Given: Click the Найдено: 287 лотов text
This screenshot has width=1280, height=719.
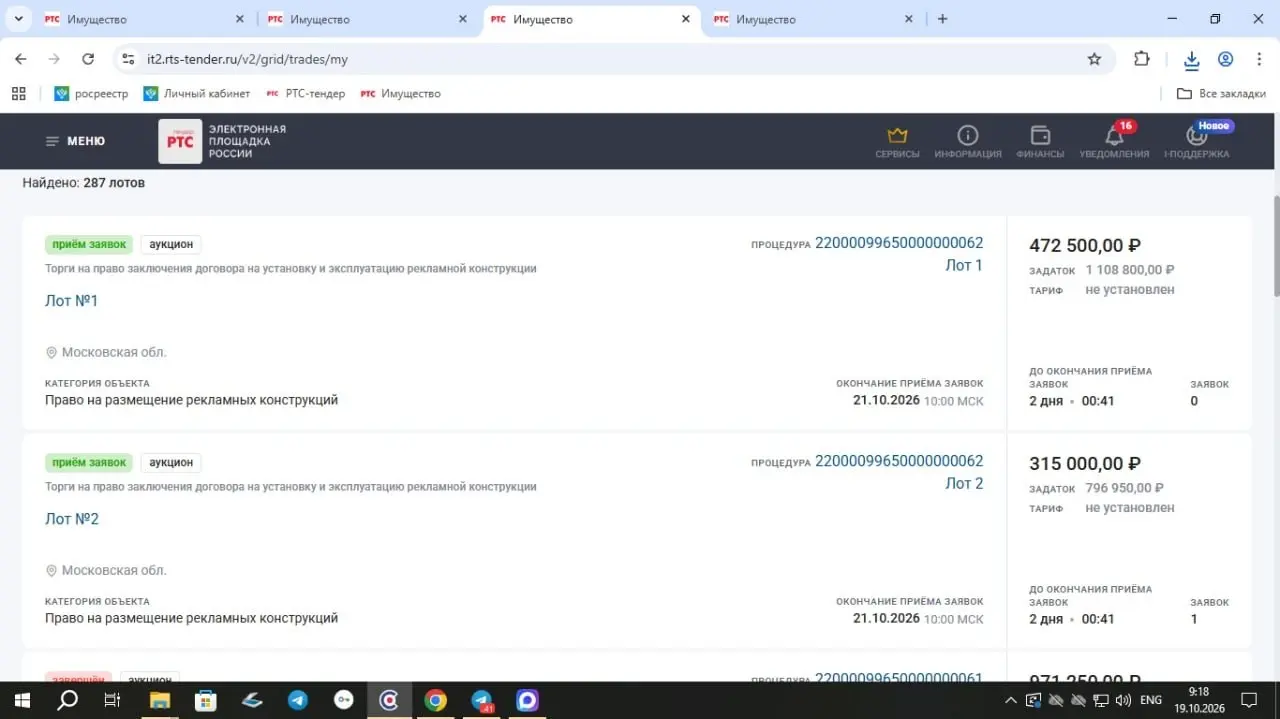Looking at the screenshot, I should 84,183.
